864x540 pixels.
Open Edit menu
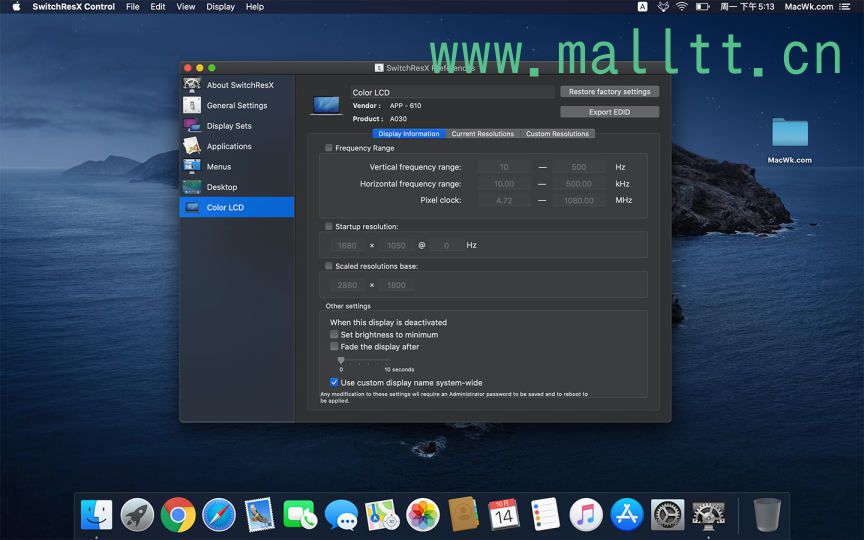(158, 7)
